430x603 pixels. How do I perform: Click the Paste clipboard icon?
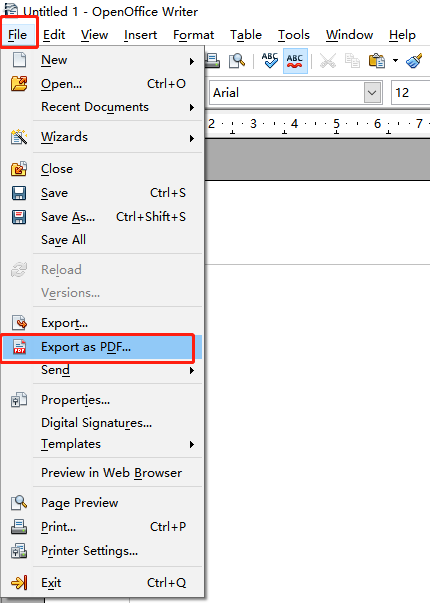point(377,61)
